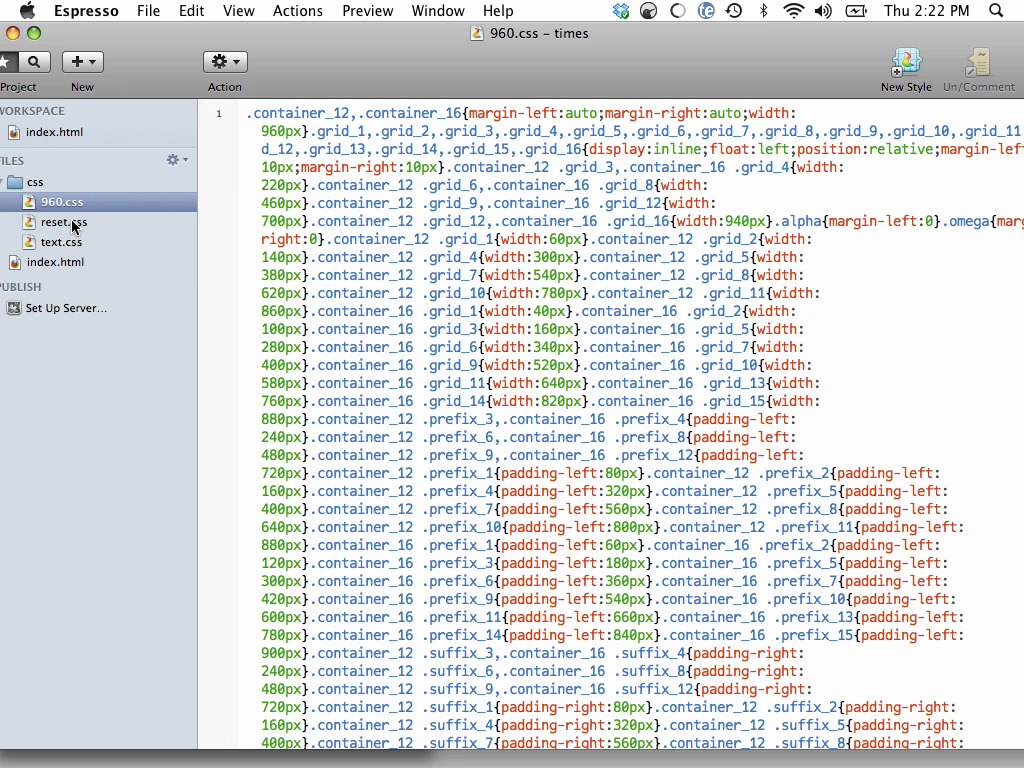The image size is (1024, 768).
Task: Click the Set Up Server icon
Action: coord(14,308)
